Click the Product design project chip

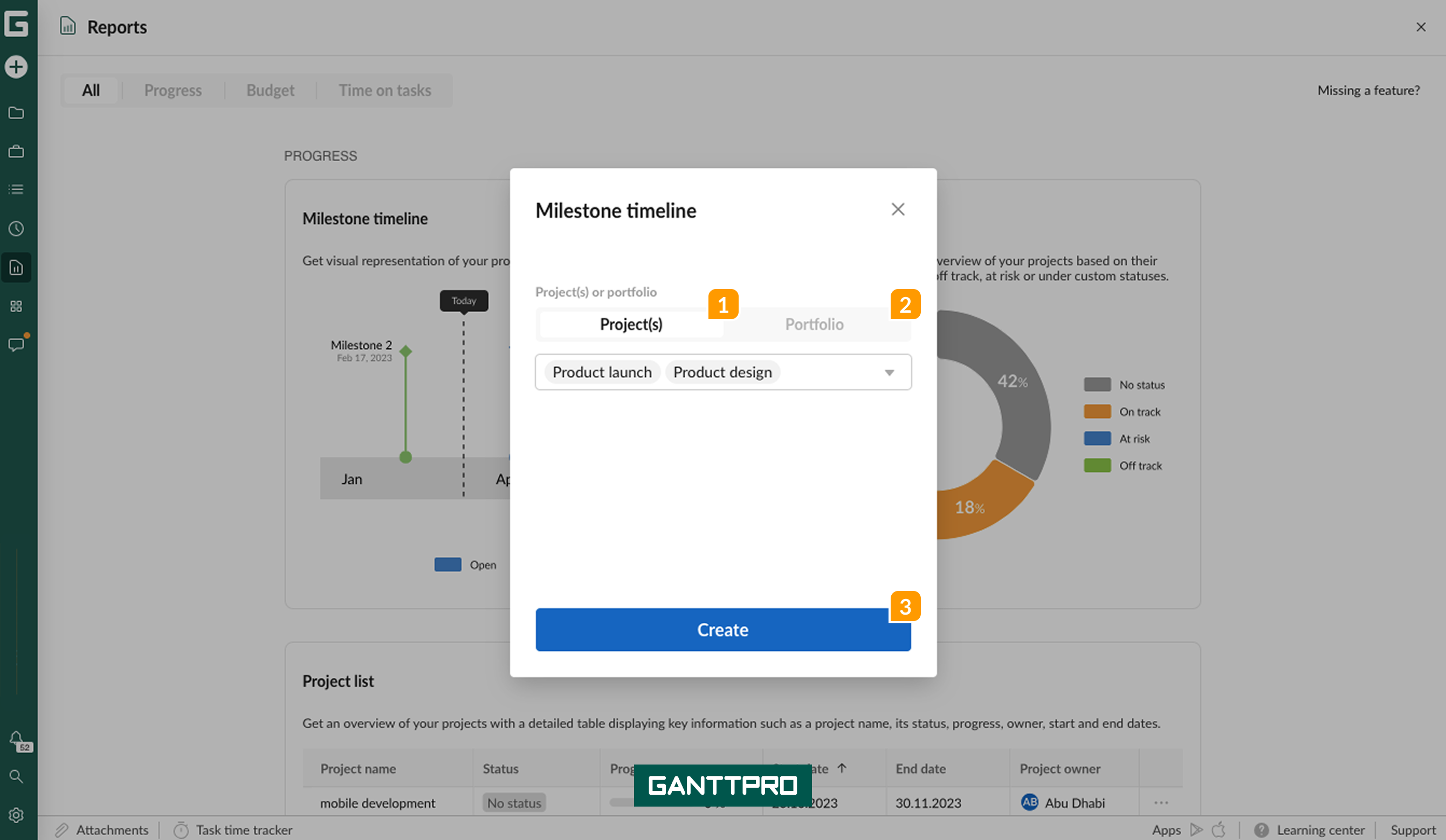coord(722,373)
